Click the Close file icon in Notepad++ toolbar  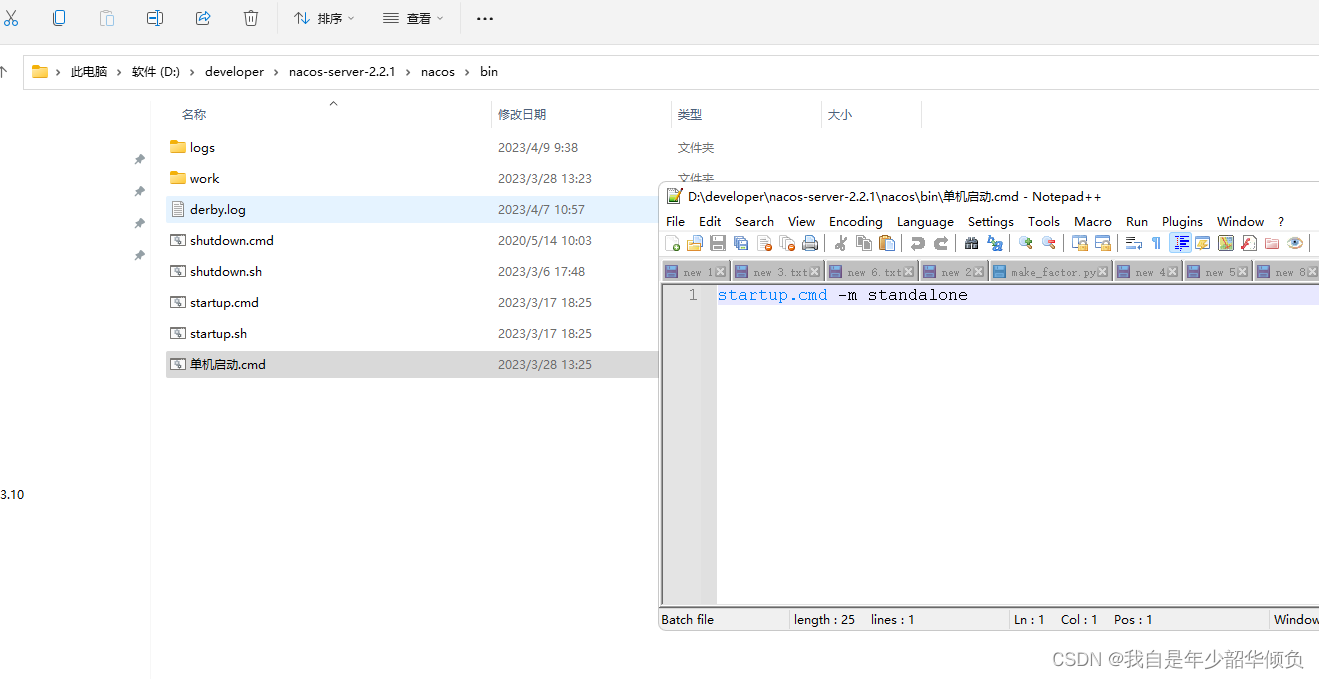[764, 243]
